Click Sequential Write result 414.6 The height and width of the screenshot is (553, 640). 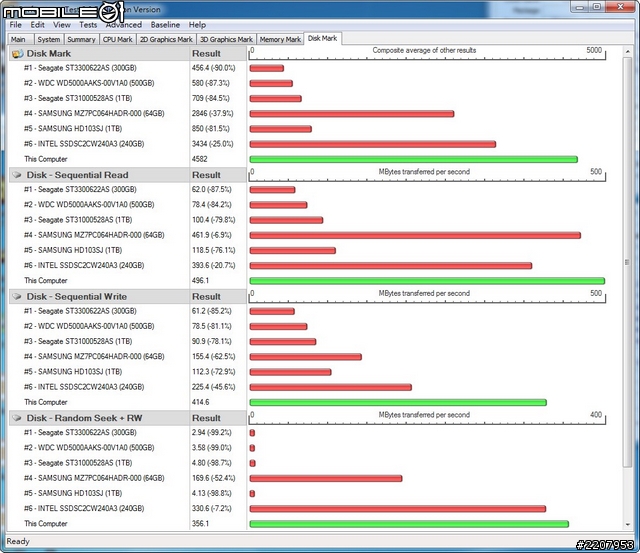tap(200, 402)
